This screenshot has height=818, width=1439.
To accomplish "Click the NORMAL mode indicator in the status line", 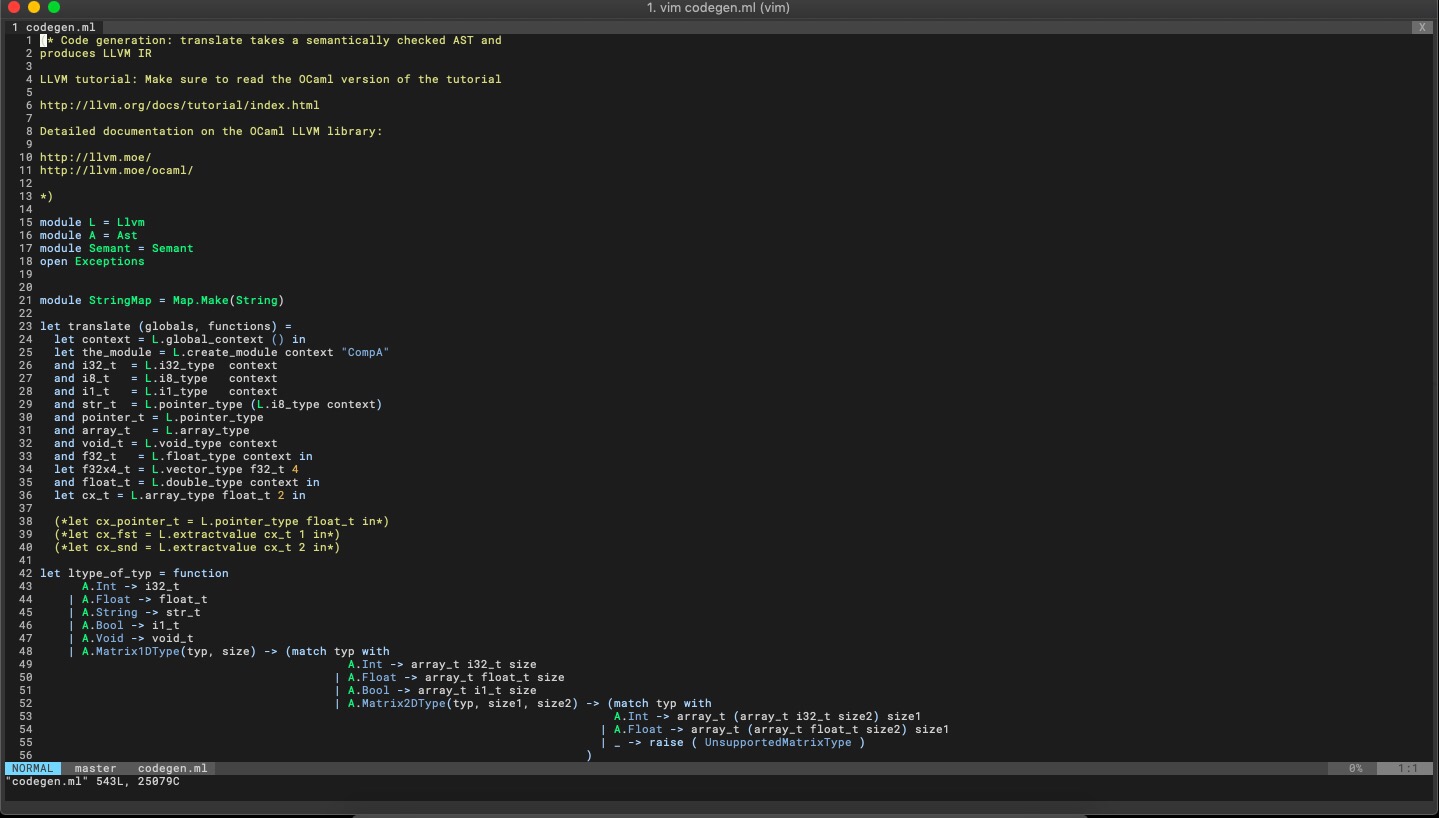I will coord(32,769).
